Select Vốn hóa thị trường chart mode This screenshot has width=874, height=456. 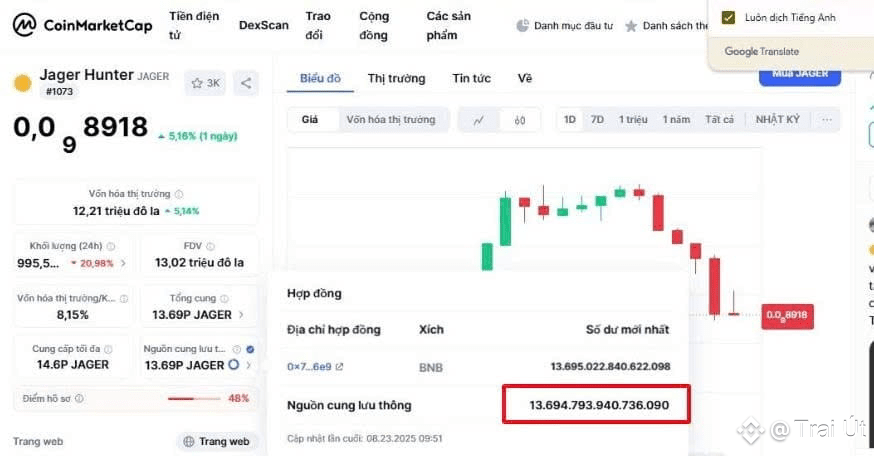tap(391, 119)
